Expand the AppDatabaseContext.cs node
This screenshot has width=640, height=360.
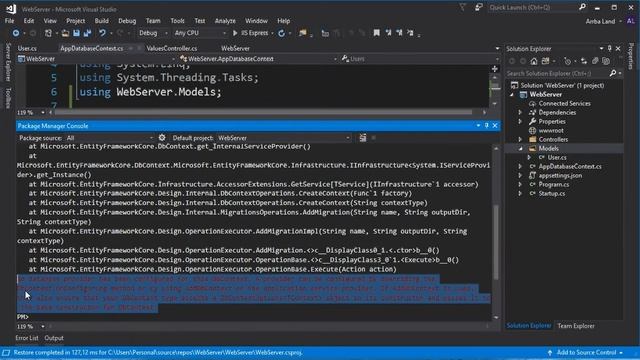click(x=520, y=167)
